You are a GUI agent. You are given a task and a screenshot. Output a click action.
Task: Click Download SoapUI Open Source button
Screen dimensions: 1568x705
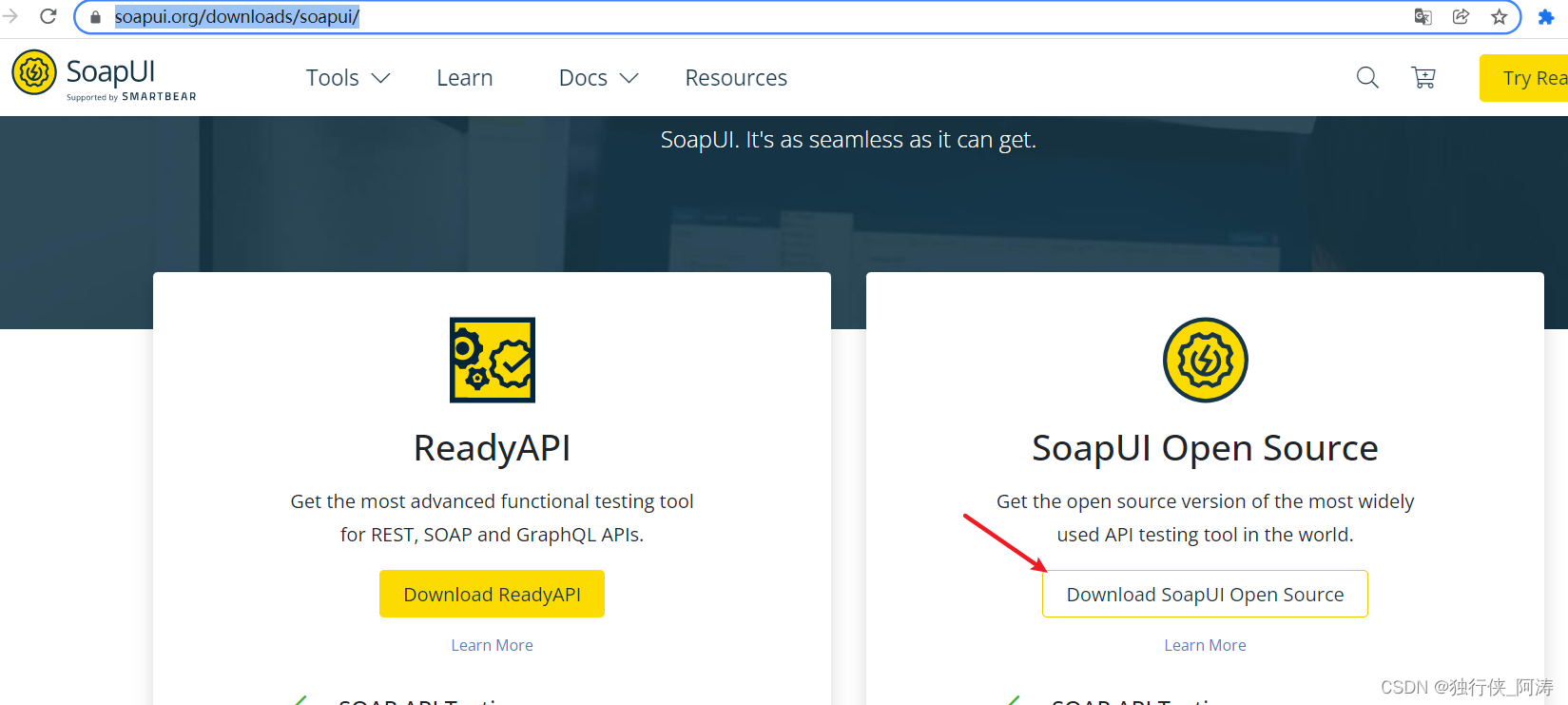(1205, 594)
